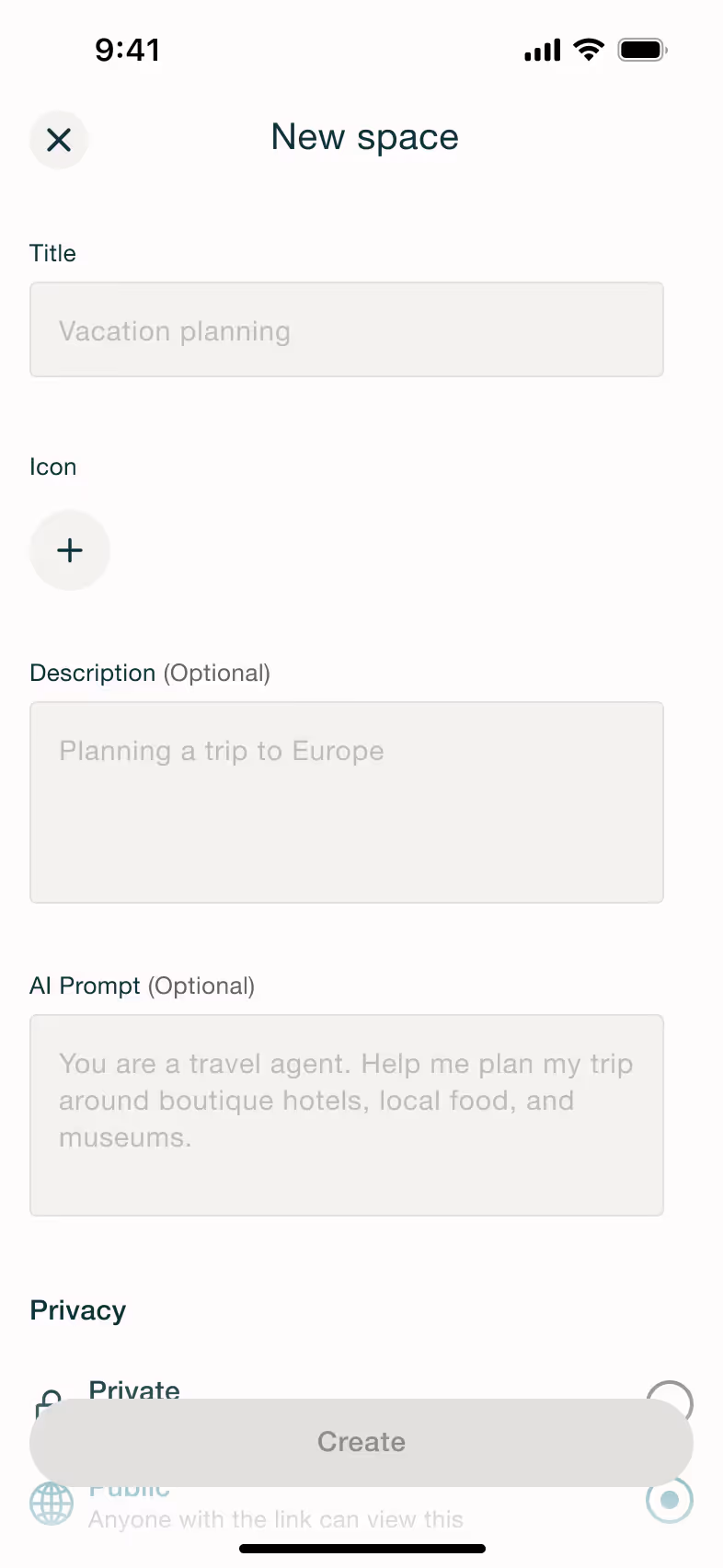Choose the Private privacy option label
The height and width of the screenshot is (1568, 723).
[134, 1389]
